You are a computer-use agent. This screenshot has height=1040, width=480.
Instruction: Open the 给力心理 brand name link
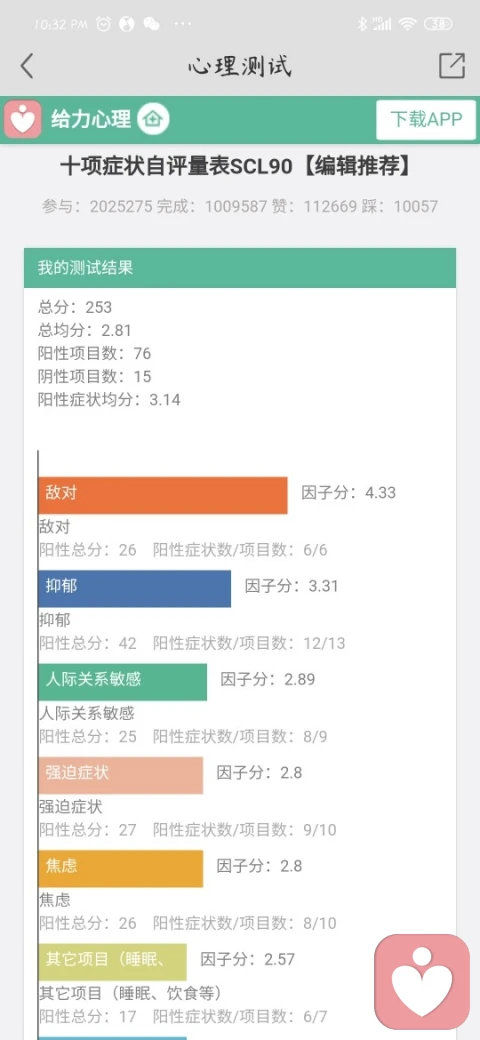coord(91,119)
